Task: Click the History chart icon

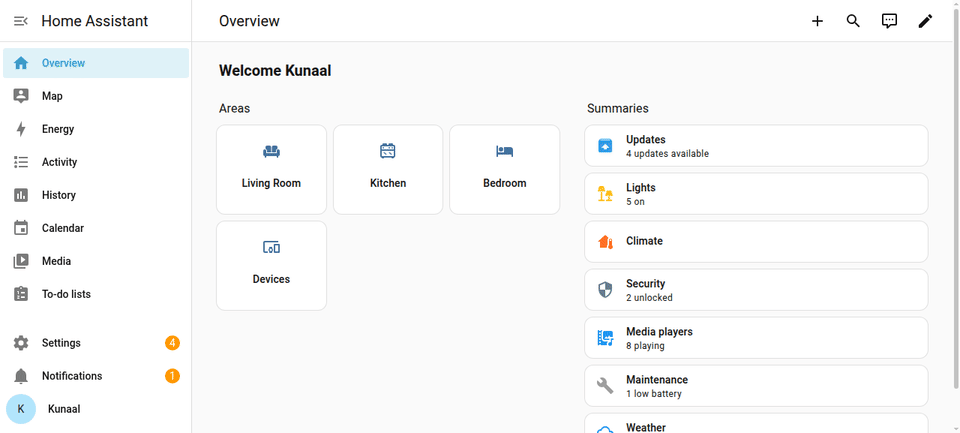Action: coord(21,195)
